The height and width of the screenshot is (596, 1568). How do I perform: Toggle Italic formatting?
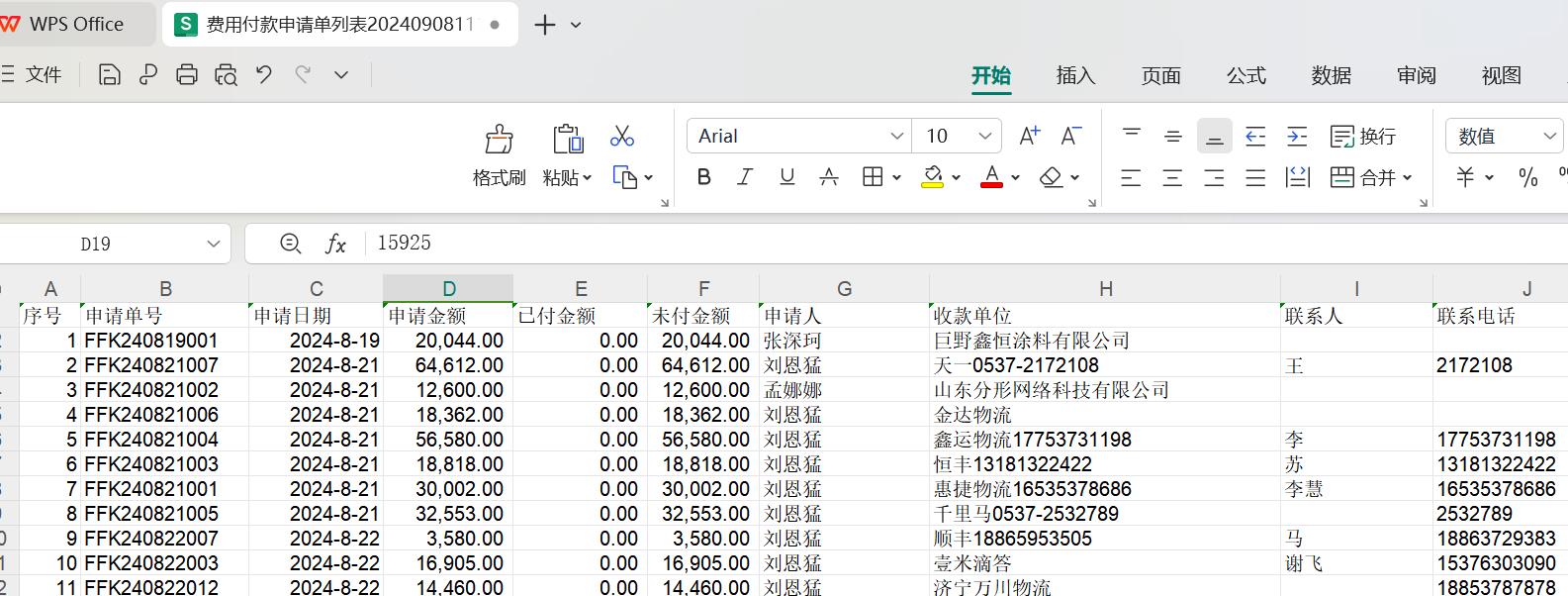click(745, 177)
